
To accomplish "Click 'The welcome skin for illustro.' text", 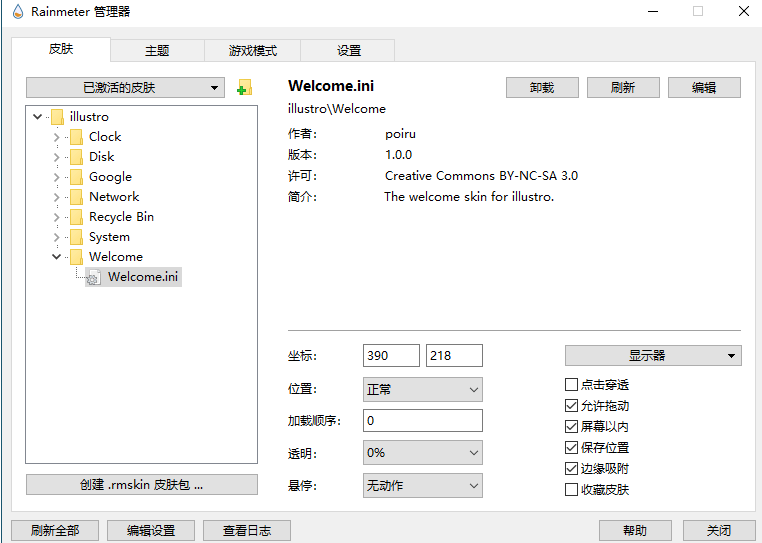I will (x=469, y=197).
